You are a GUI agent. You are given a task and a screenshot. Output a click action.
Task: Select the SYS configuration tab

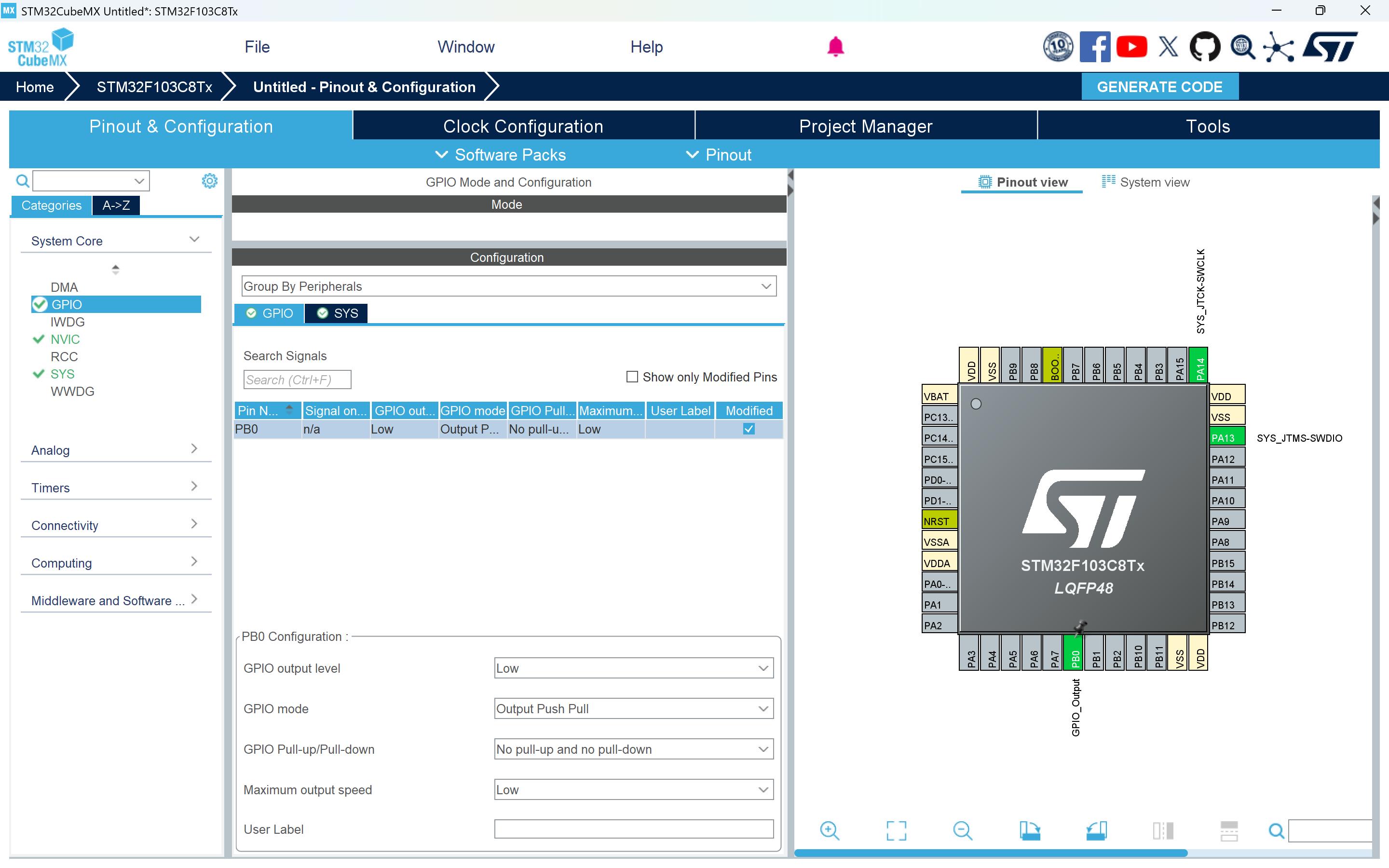(337, 313)
